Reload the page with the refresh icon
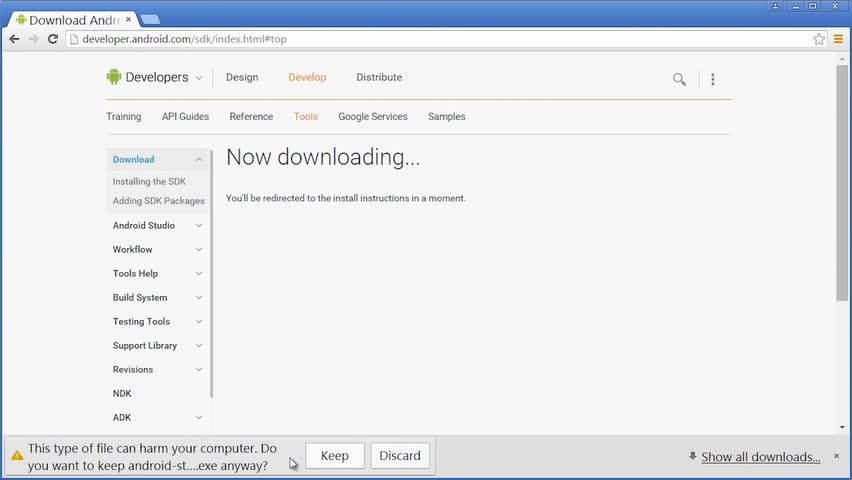The width and height of the screenshot is (852, 480). 53,39
